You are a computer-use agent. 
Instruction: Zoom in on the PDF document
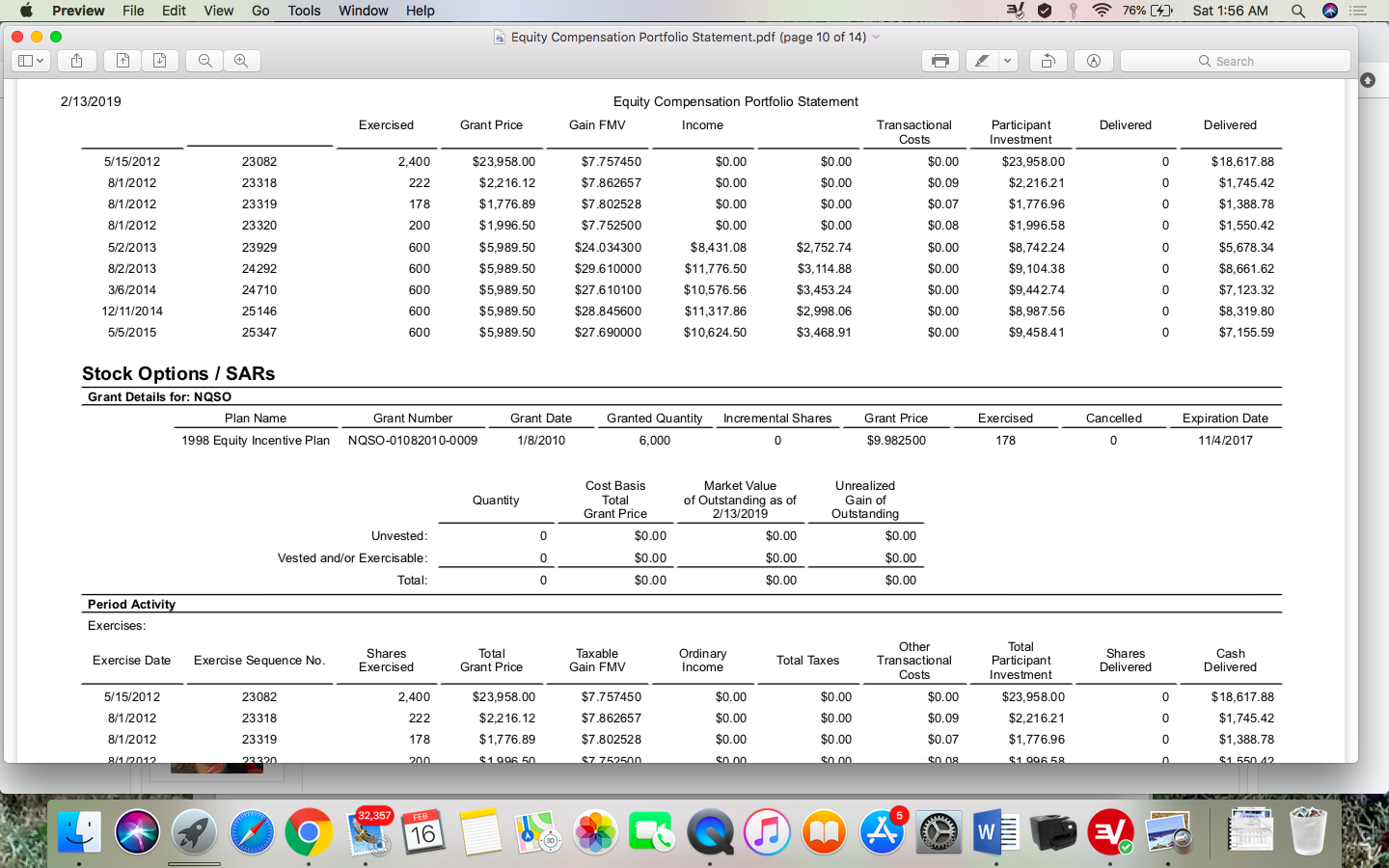tap(241, 61)
